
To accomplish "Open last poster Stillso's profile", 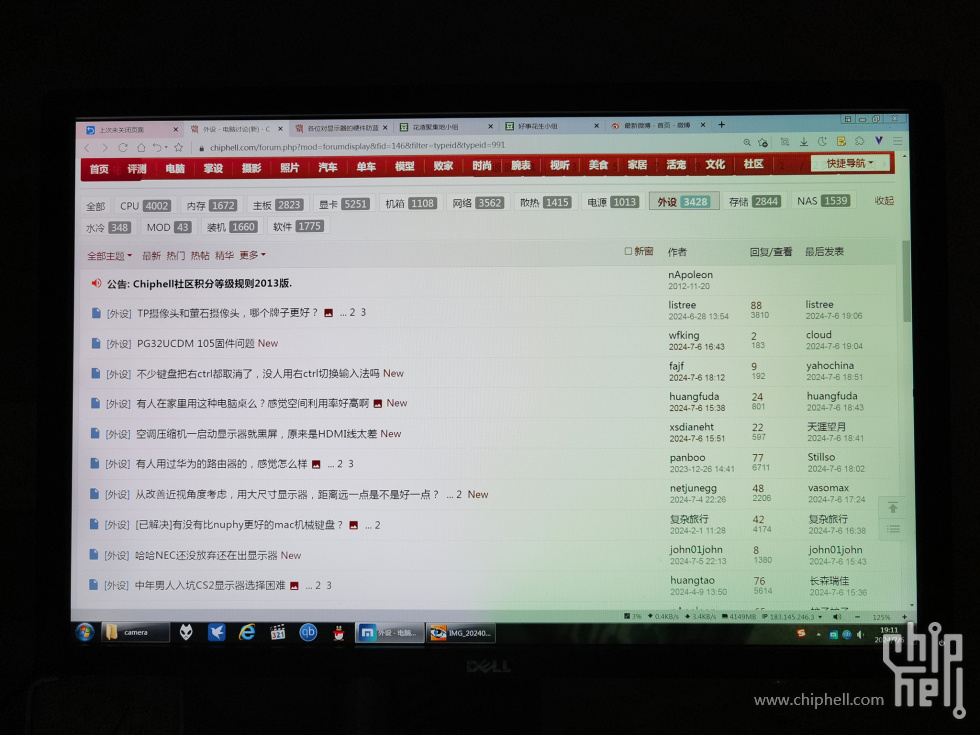I will (821, 457).
